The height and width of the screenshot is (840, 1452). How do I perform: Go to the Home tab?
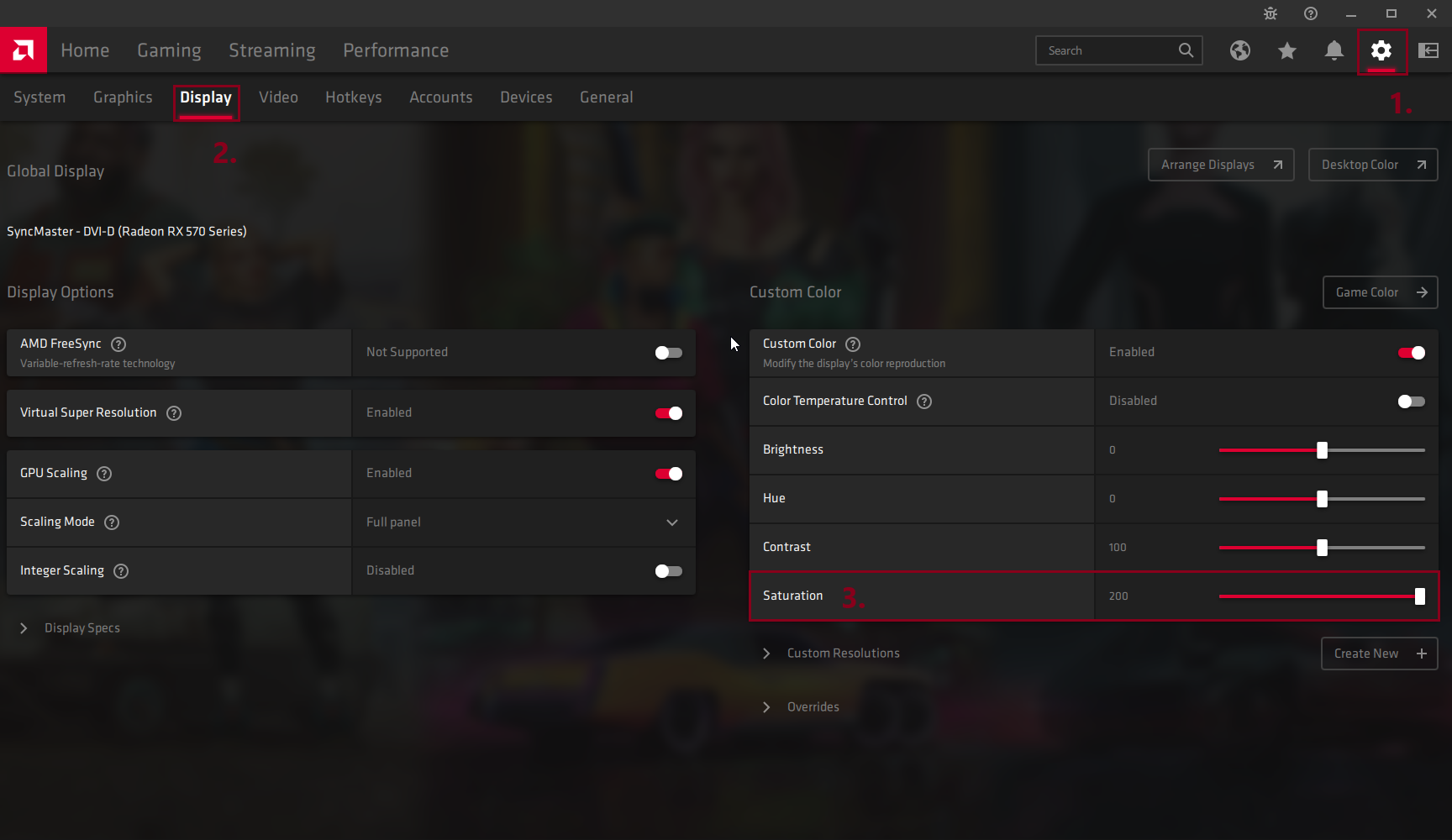pyautogui.click(x=85, y=50)
